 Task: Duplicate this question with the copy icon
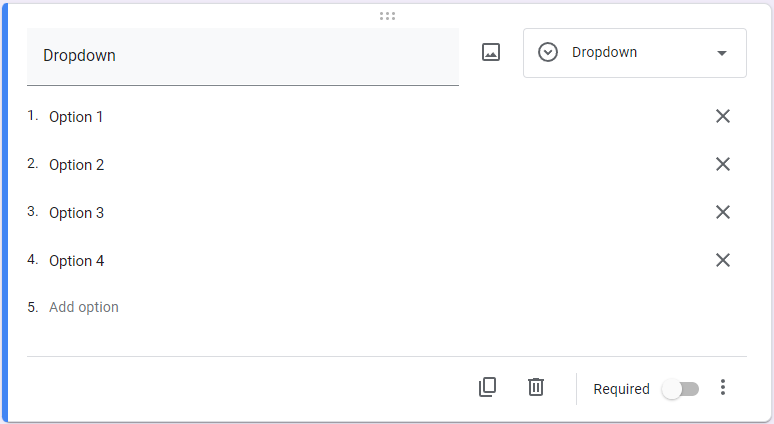[x=487, y=387]
